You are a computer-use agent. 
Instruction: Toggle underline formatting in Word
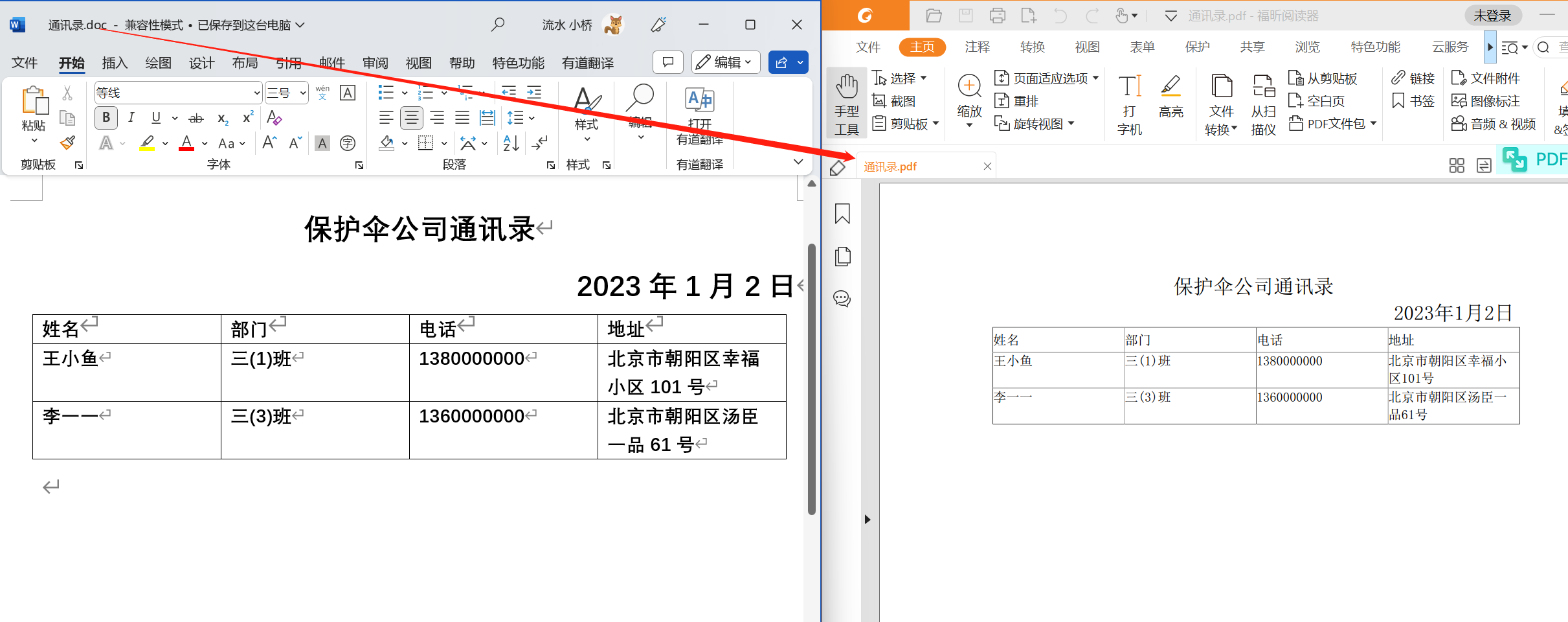155,117
